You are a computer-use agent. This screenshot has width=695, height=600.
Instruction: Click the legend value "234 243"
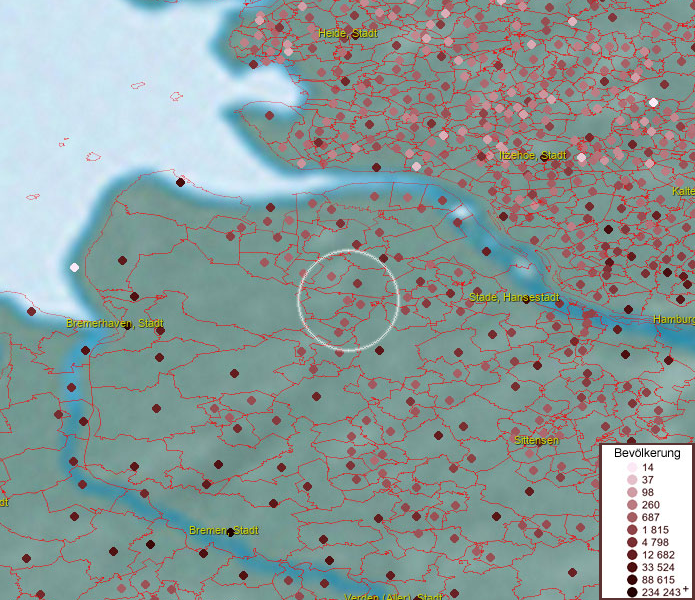pos(661,592)
